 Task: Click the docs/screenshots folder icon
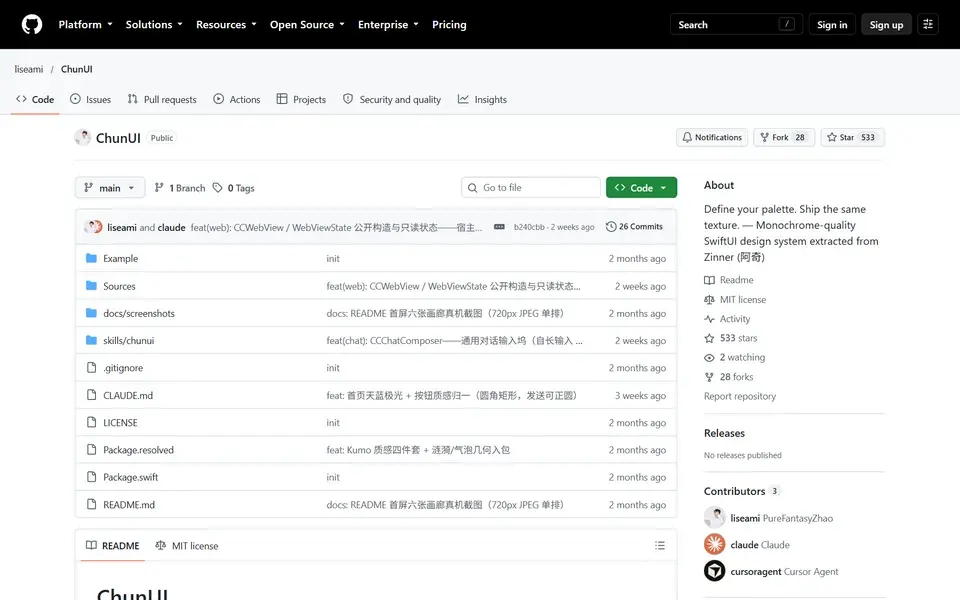click(91, 313)
